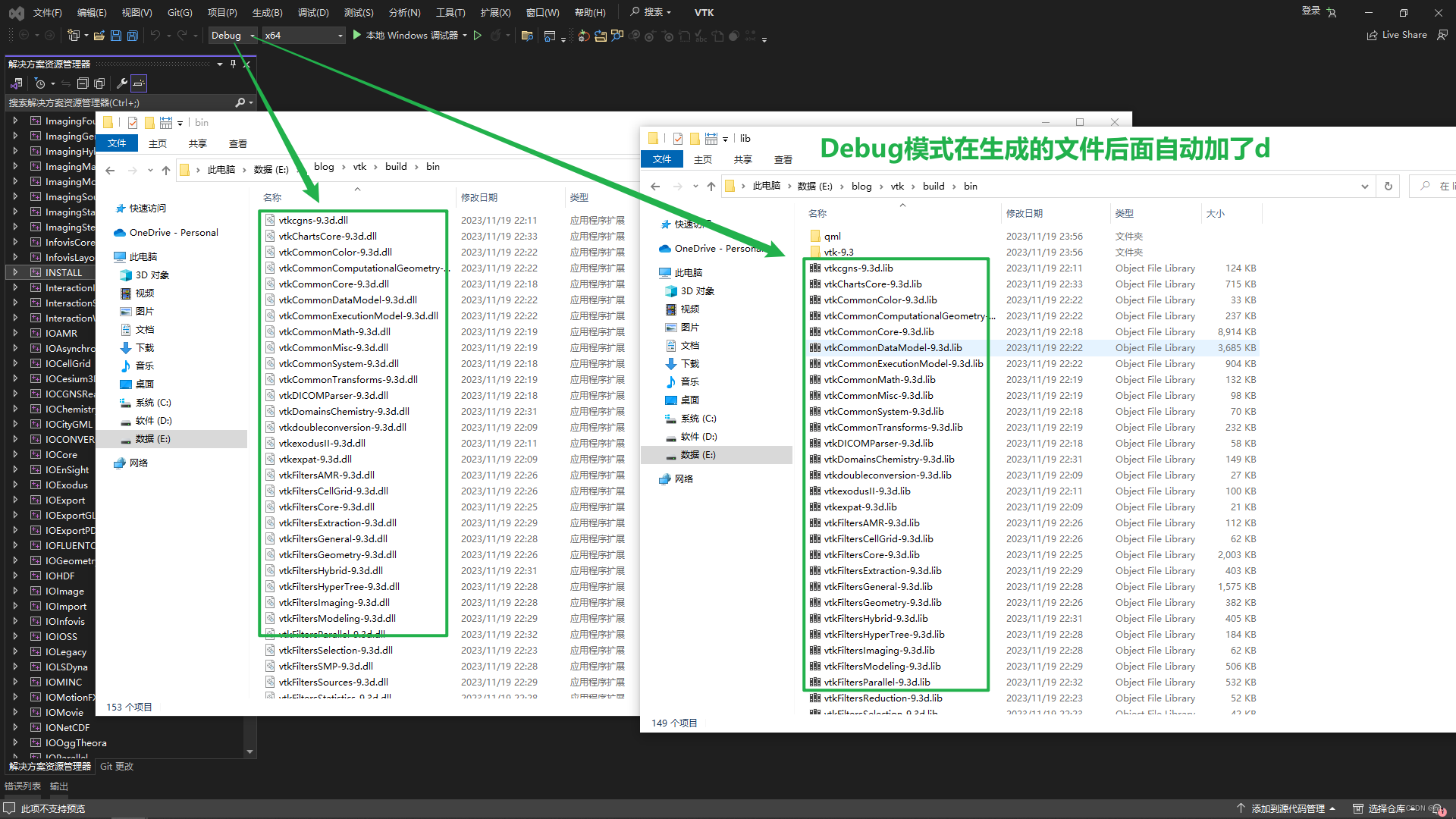
Task: Collapse all nodes in 解决方案资源管理器
Action: click(83, 83)
